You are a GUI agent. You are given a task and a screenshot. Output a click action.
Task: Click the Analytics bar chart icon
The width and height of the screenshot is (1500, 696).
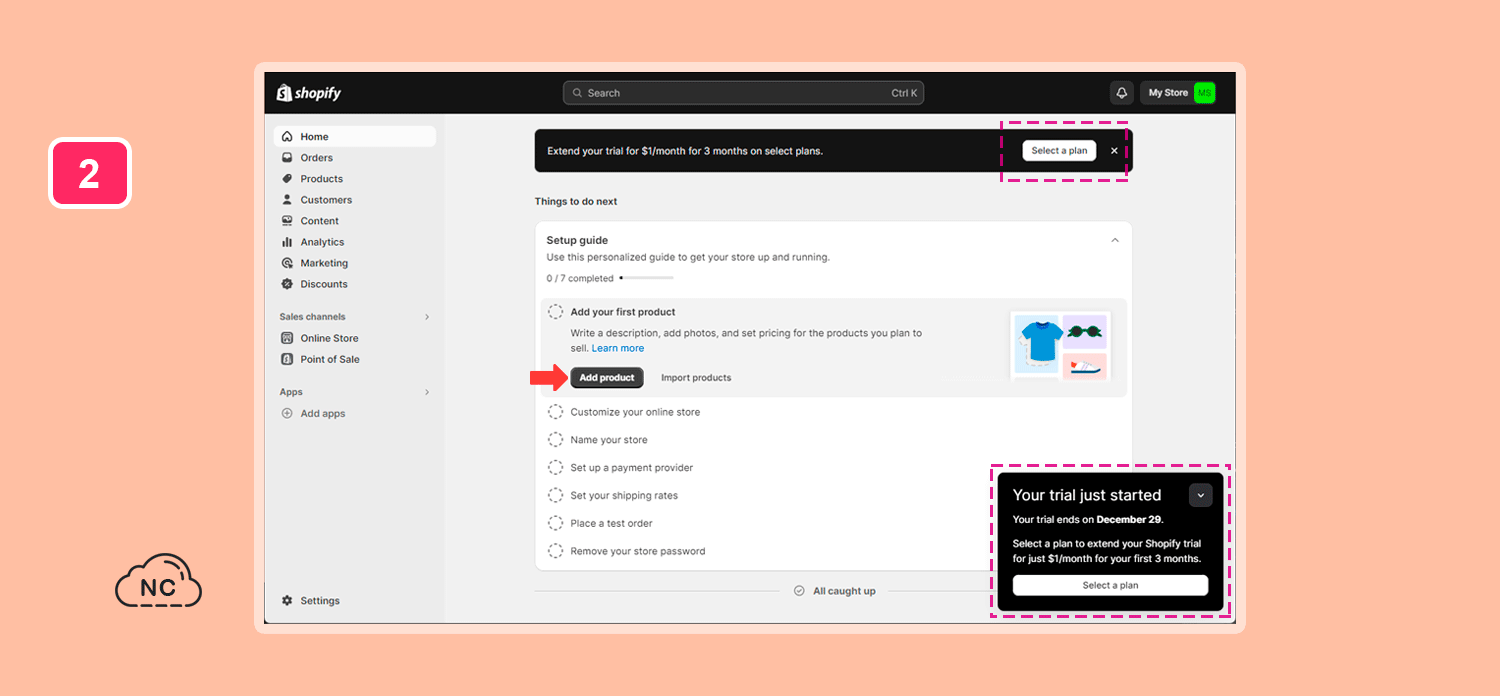coord(287,242)
